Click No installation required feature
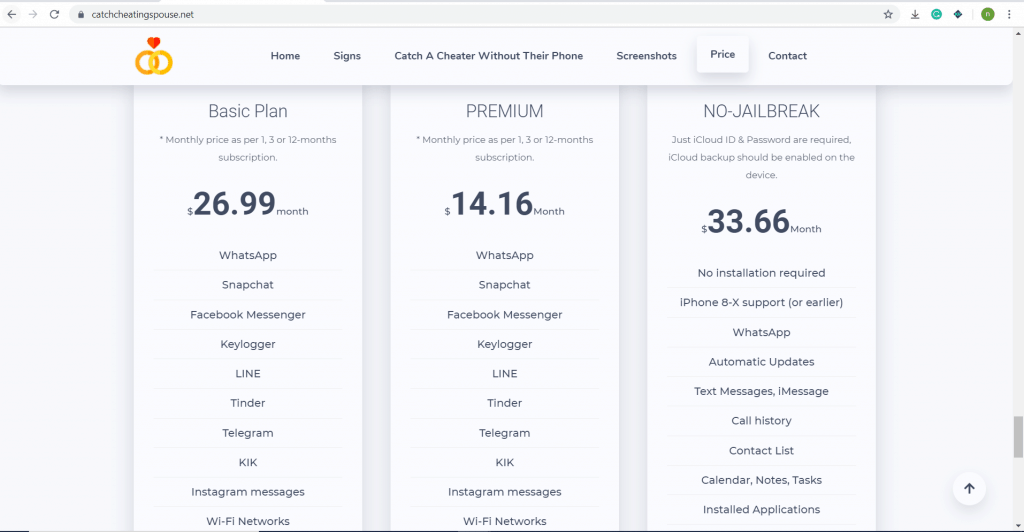 tap(761, 273)
